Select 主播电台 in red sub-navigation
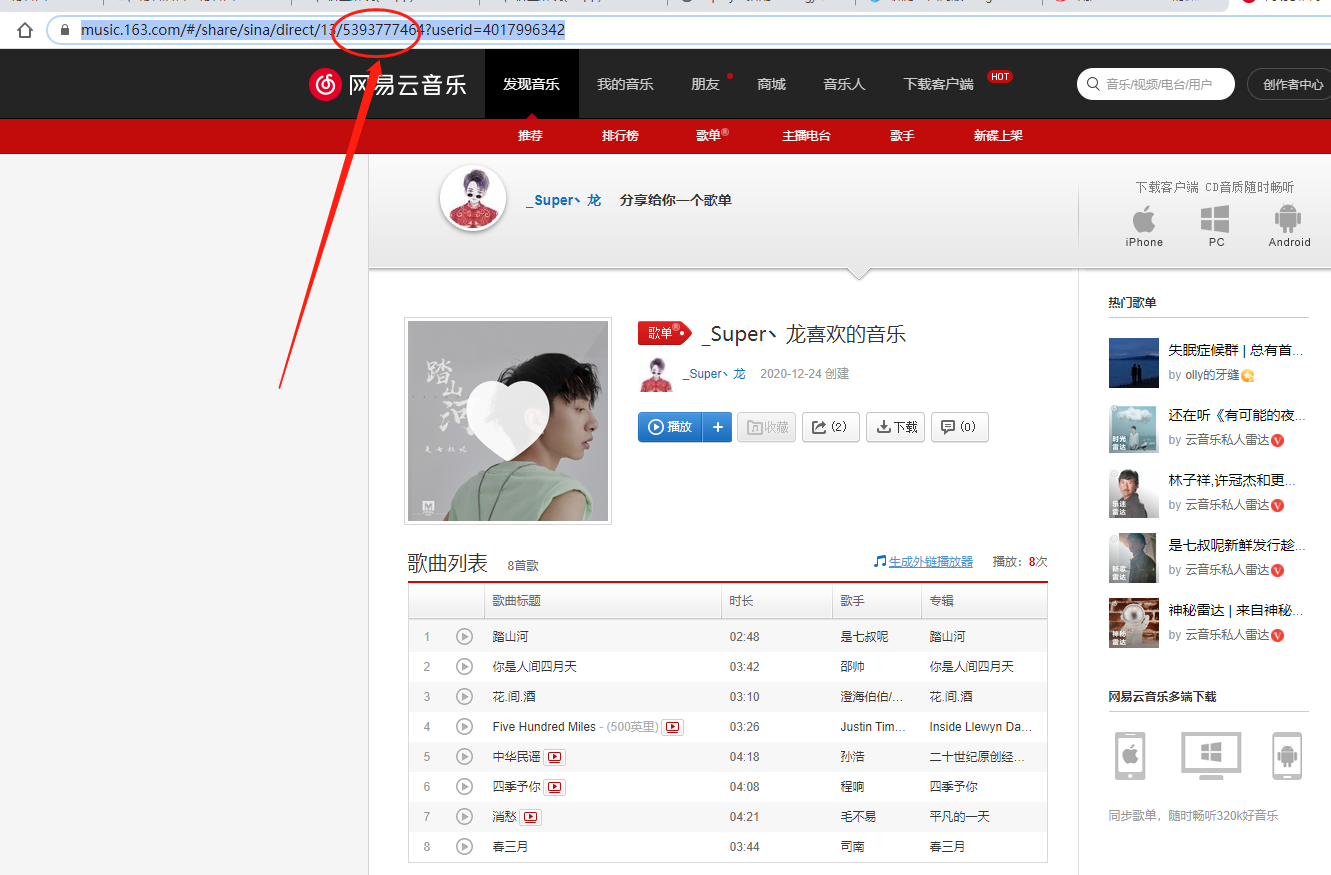This screenshot has height=875, width=1331. [806, 135]
